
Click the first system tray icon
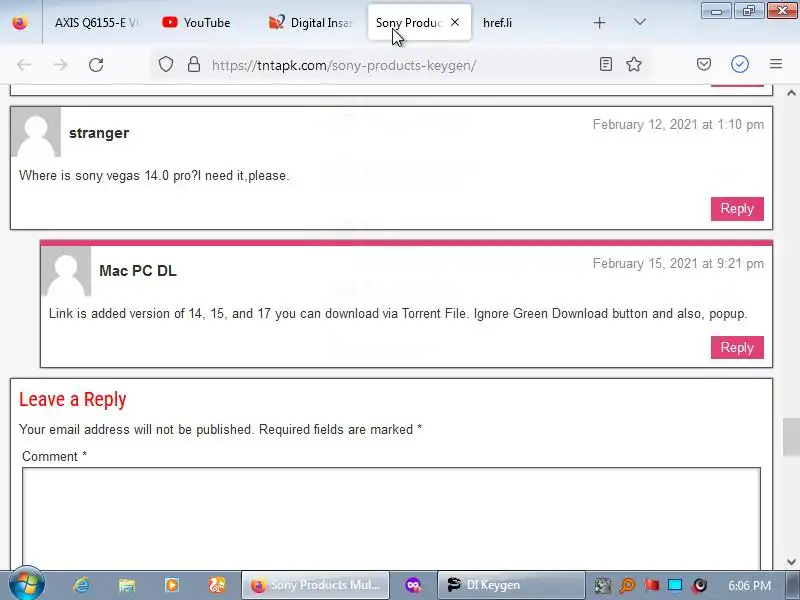(x=603, y=585)
